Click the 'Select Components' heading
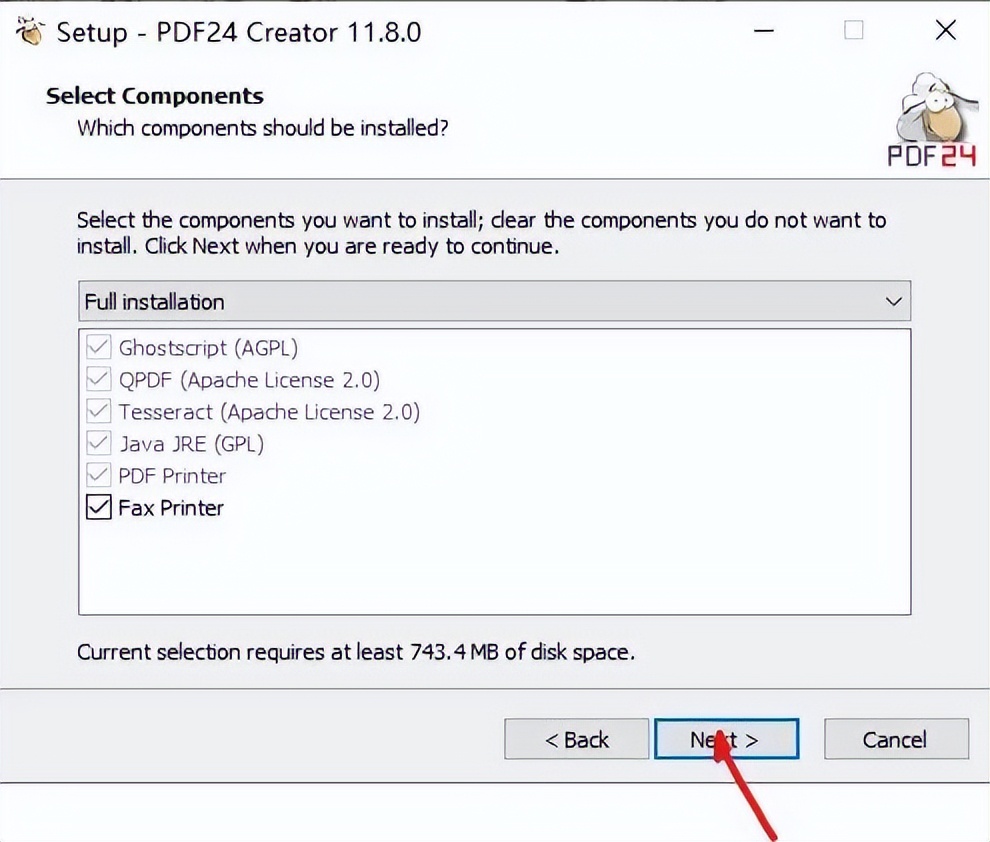The height and width of the screenshot is (842, 990). point(155,96)
